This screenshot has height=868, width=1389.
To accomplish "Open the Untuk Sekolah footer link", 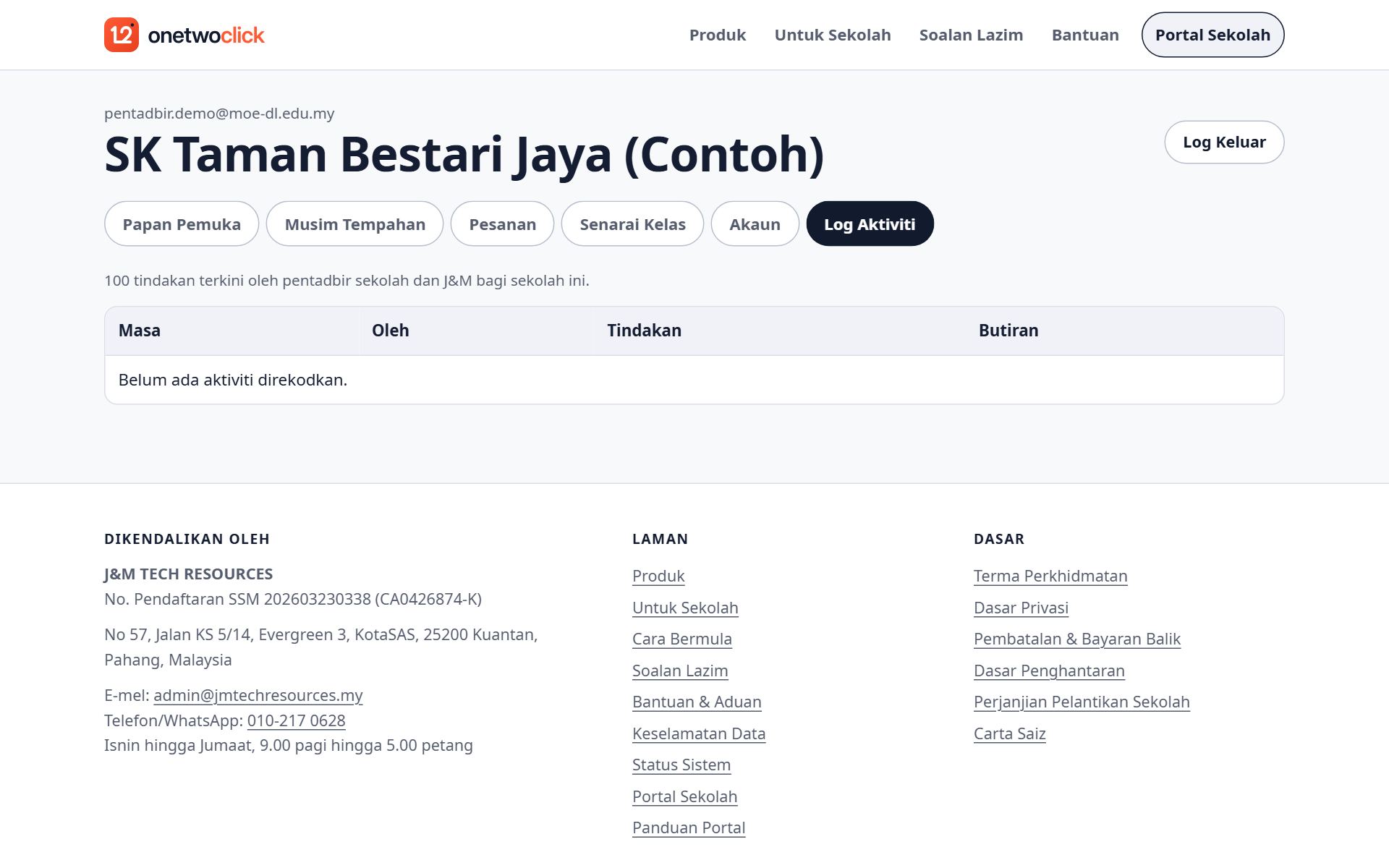I will (x=685, y=608).
